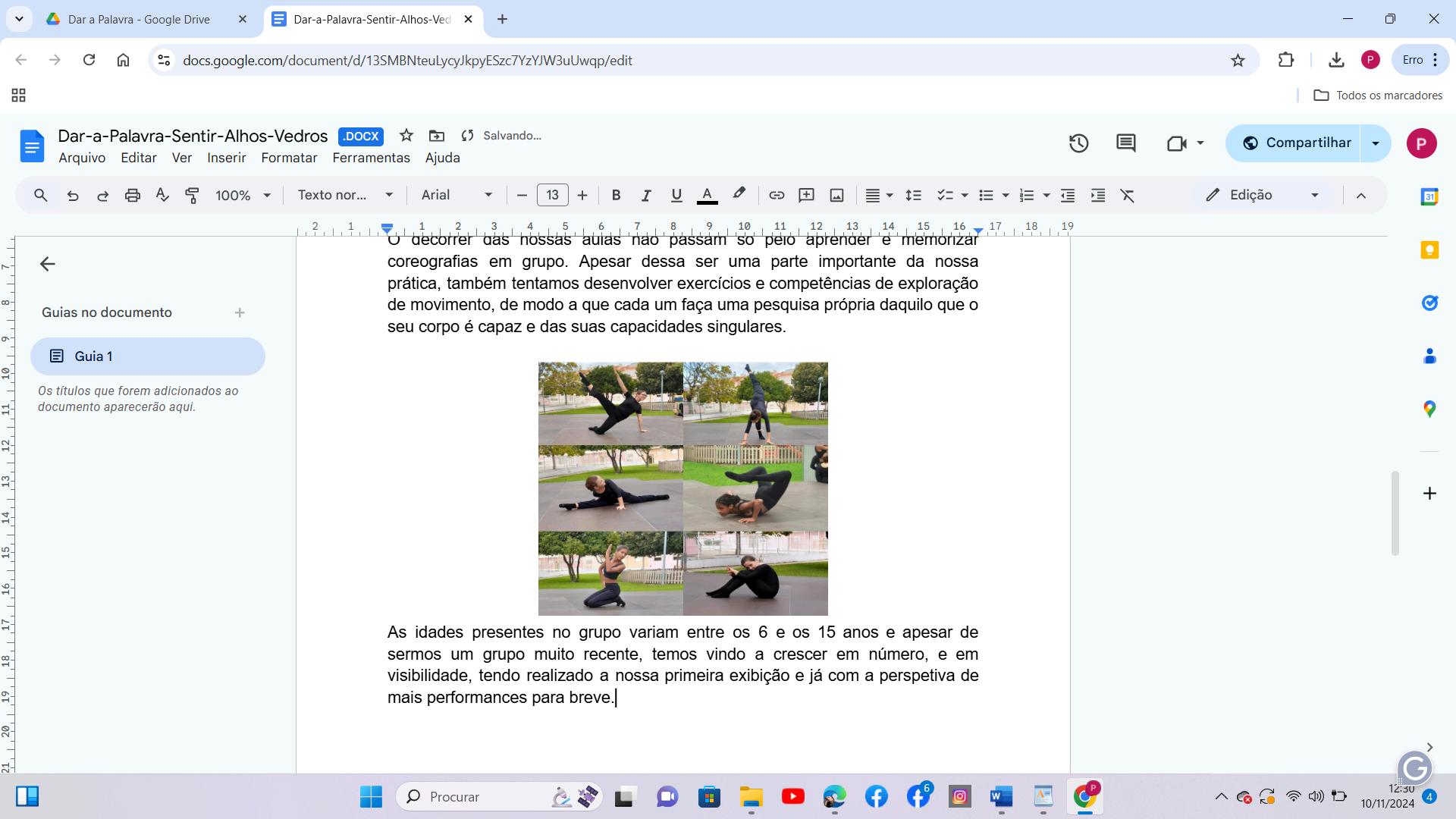Toggle underline formatting
1456x819 pixels.
coord(676,196)
